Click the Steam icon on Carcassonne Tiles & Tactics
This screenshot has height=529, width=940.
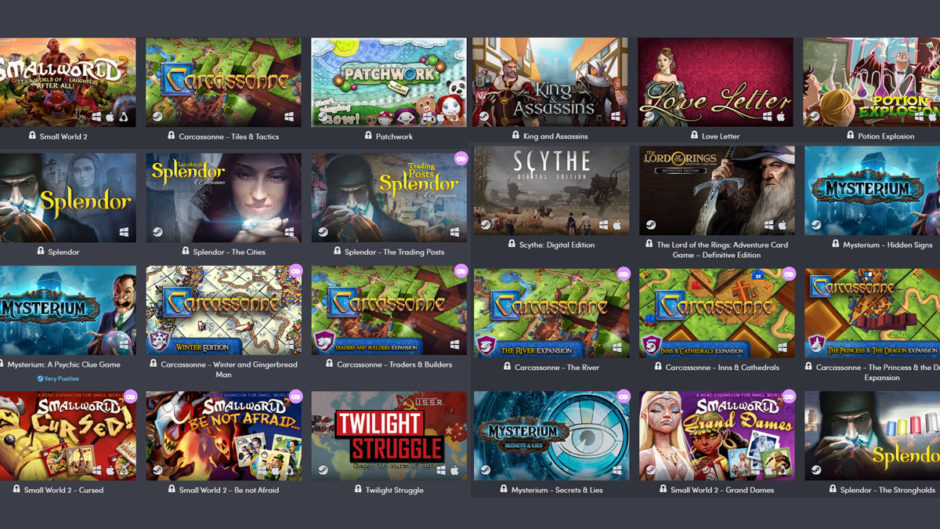[157, 116]
